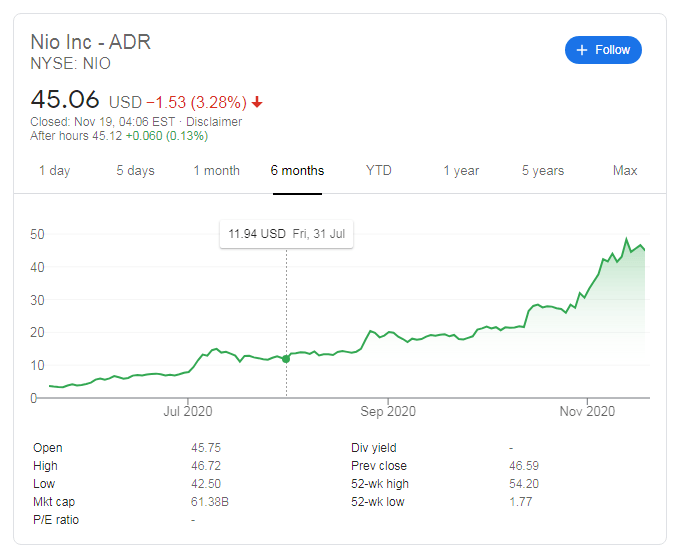The height and width of the screenshot is (549, 682).
Task: Click the P/E ratio label
Action: tap(56, 520)
